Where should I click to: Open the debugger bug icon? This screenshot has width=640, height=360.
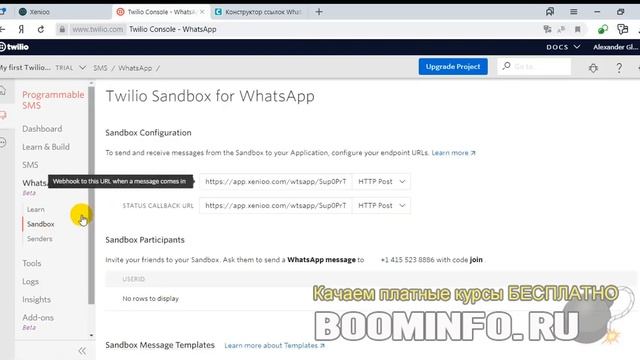[593, 68]
